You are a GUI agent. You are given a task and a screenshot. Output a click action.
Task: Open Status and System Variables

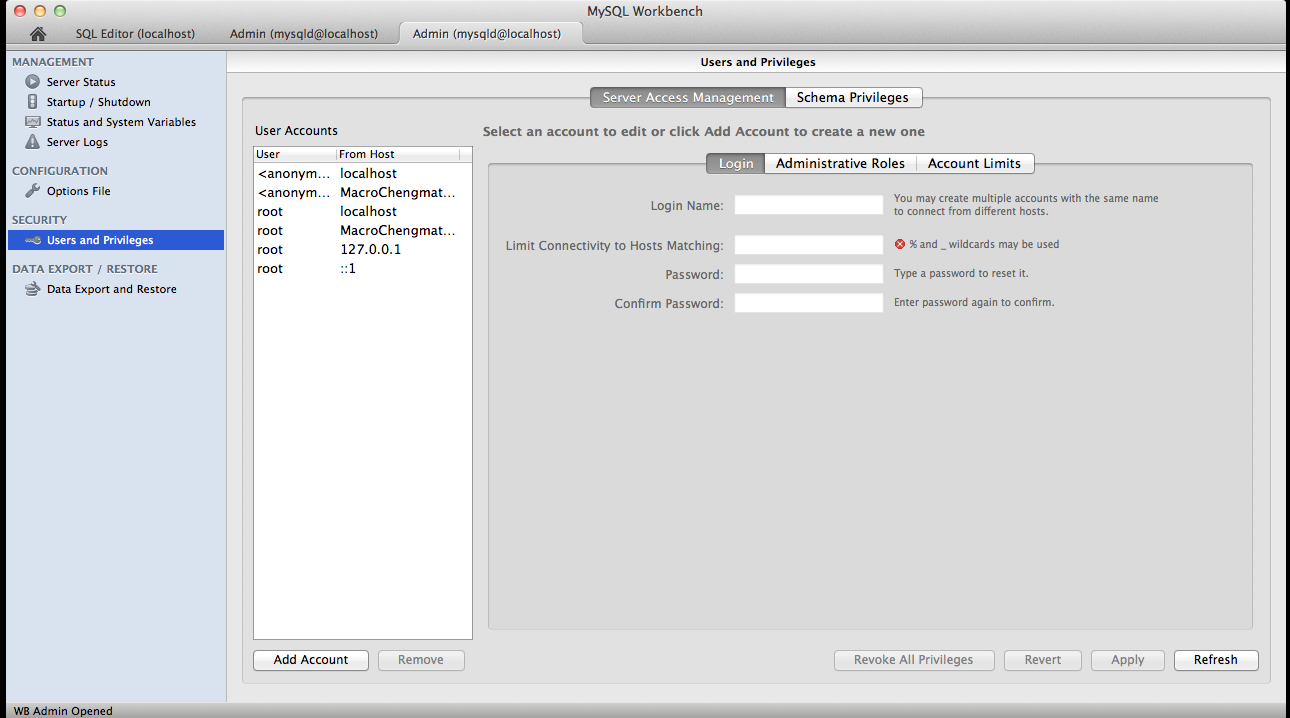121,122
